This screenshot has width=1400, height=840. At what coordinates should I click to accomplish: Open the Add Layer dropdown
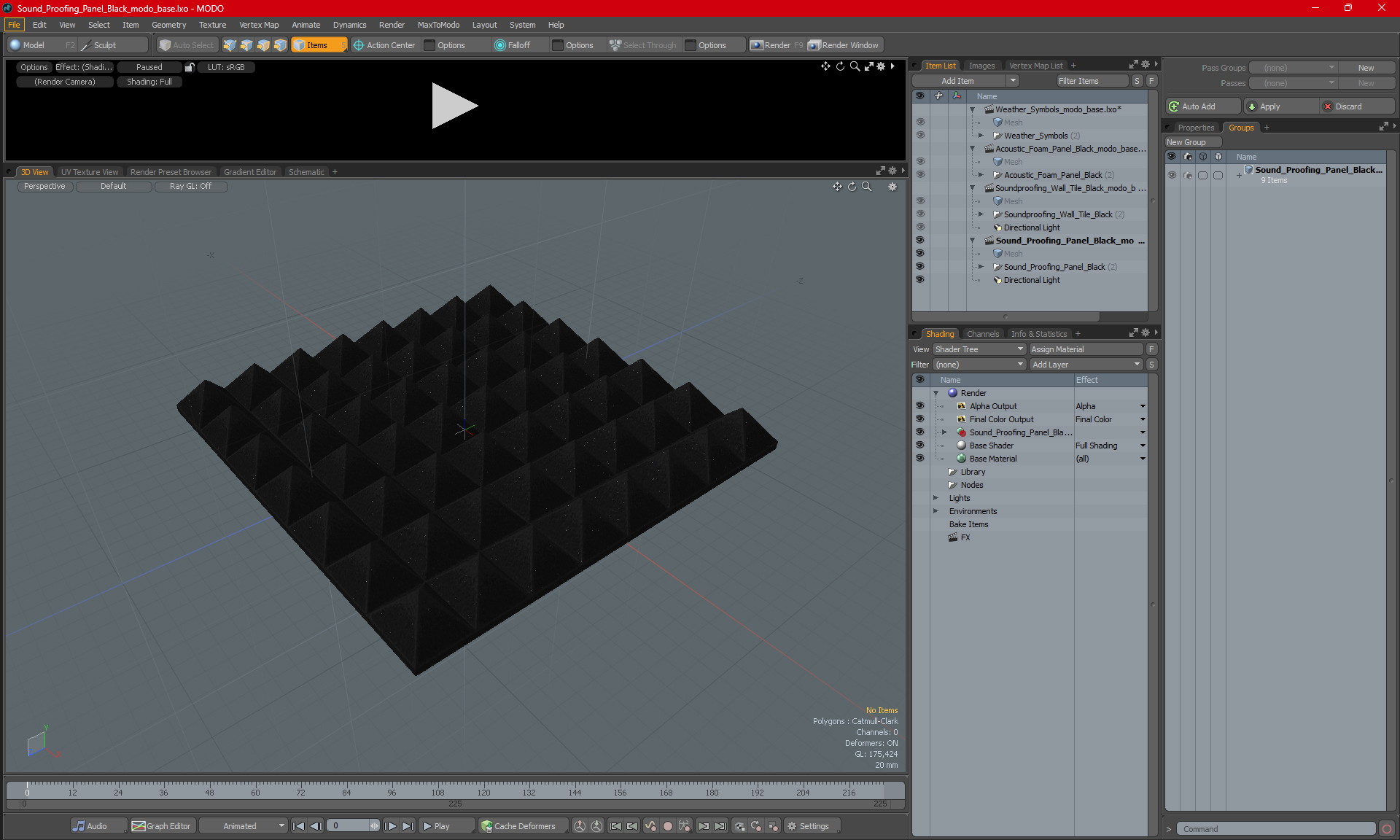pos(1086,365)
